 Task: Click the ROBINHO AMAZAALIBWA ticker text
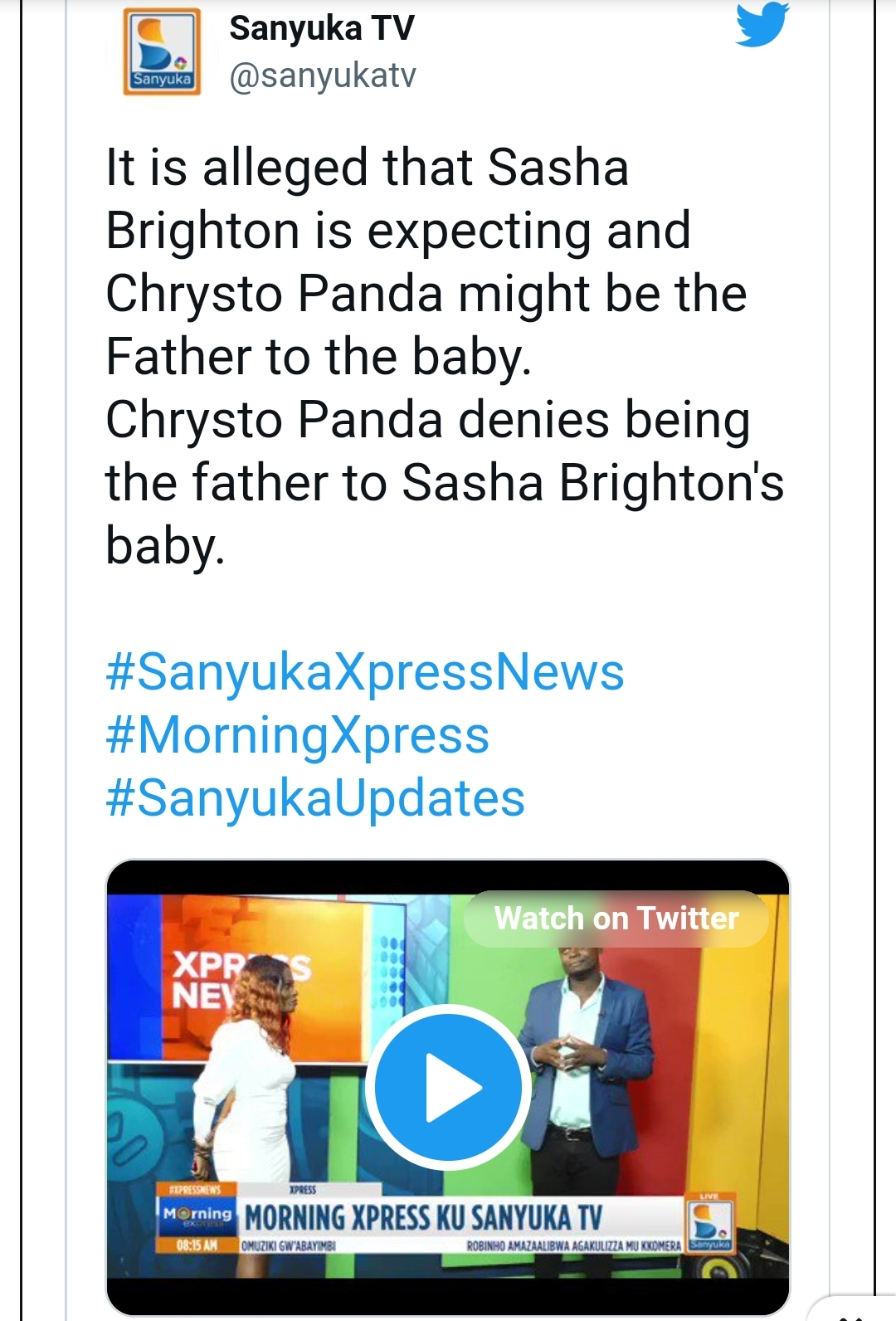click(x=573, y=1245)
